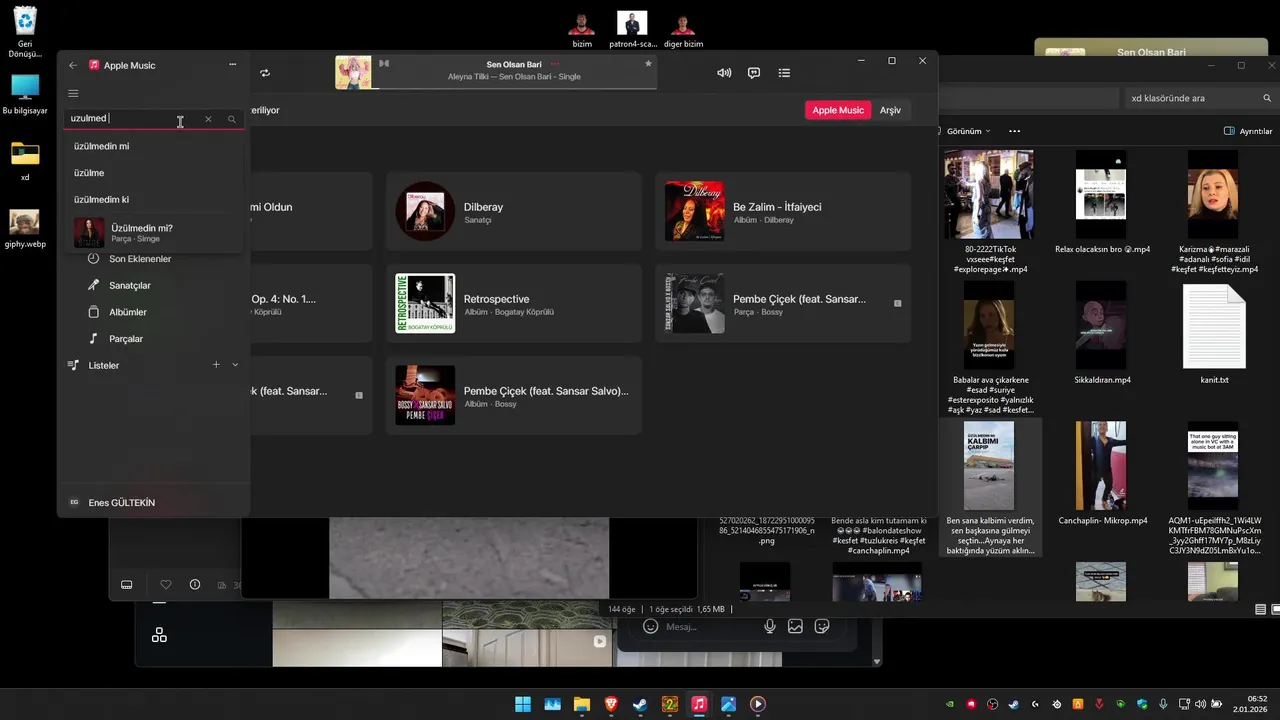Open Pembe Çiçek song result by Bossy

click(x=783, y=303)
